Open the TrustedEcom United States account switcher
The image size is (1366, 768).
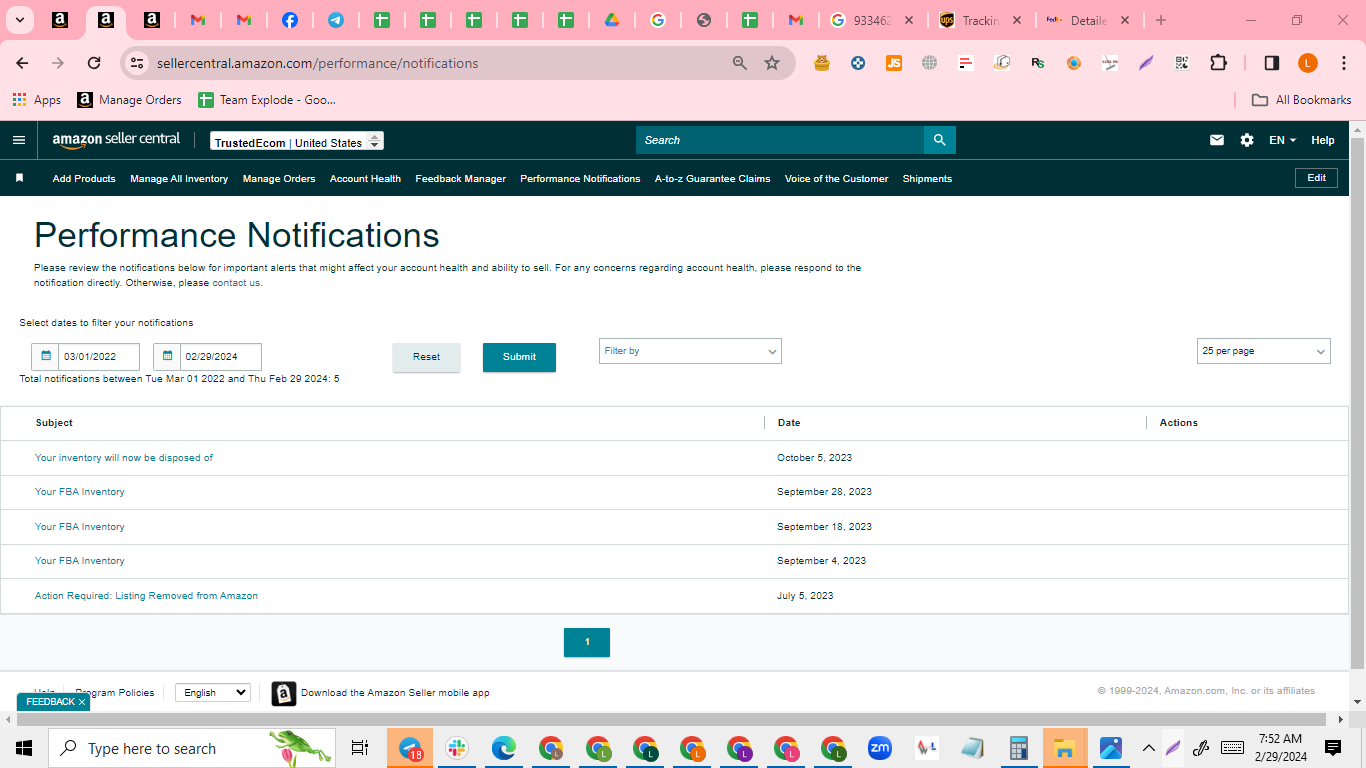(x=297, y=142)
